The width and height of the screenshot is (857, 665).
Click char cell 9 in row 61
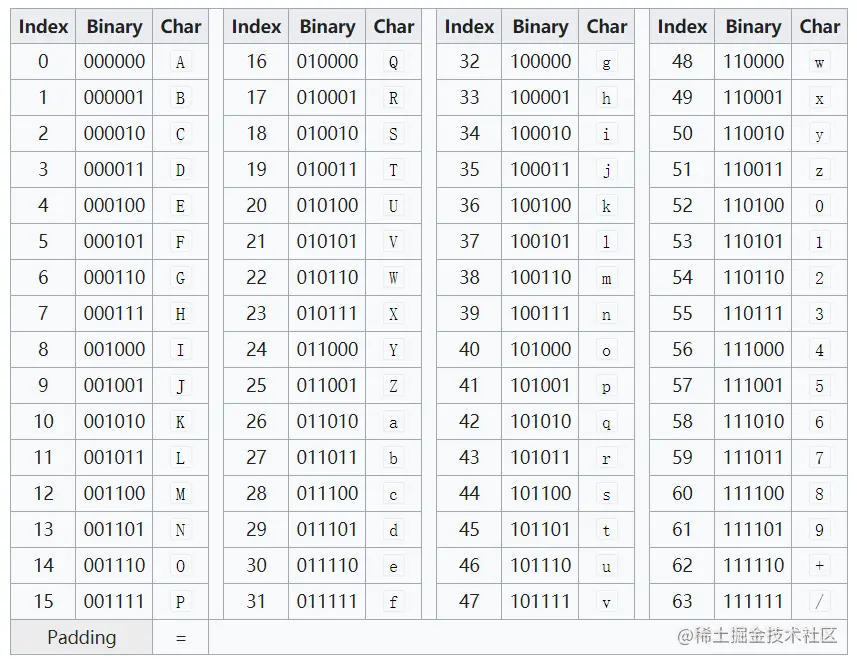(819, 529)
